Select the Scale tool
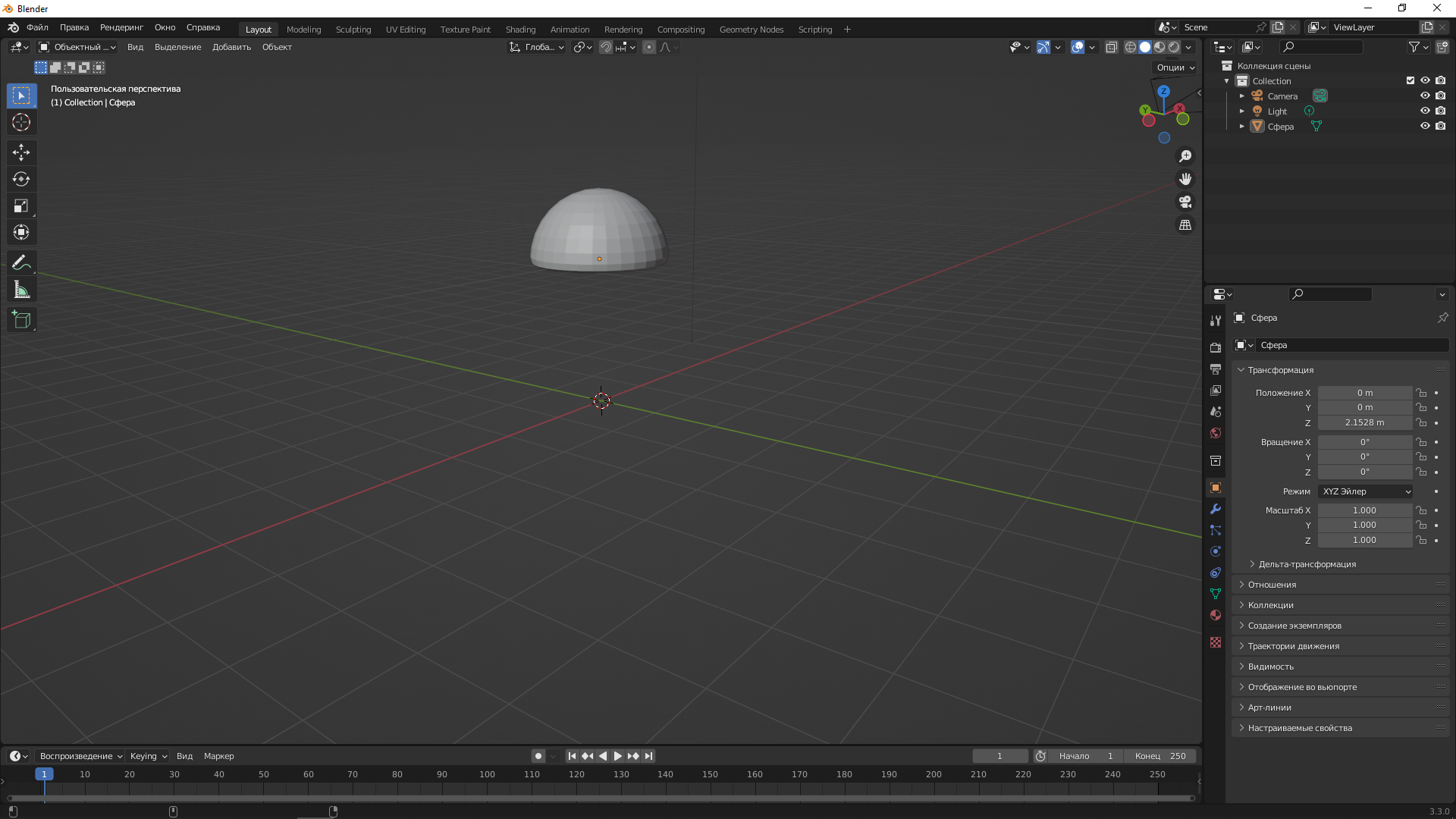1456x819 pixels. pyautogui.click(x=21, y=206)
